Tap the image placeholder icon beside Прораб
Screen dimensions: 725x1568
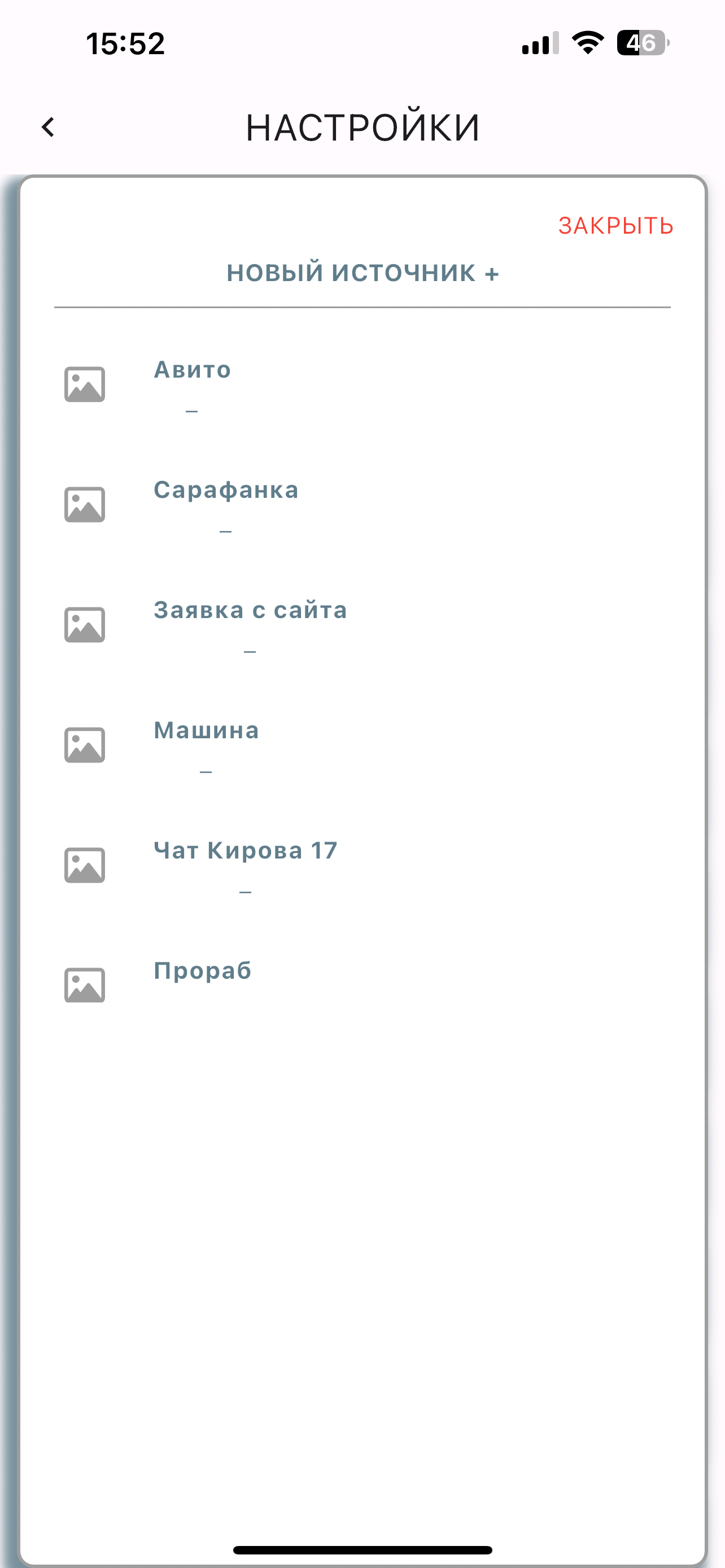85,985
